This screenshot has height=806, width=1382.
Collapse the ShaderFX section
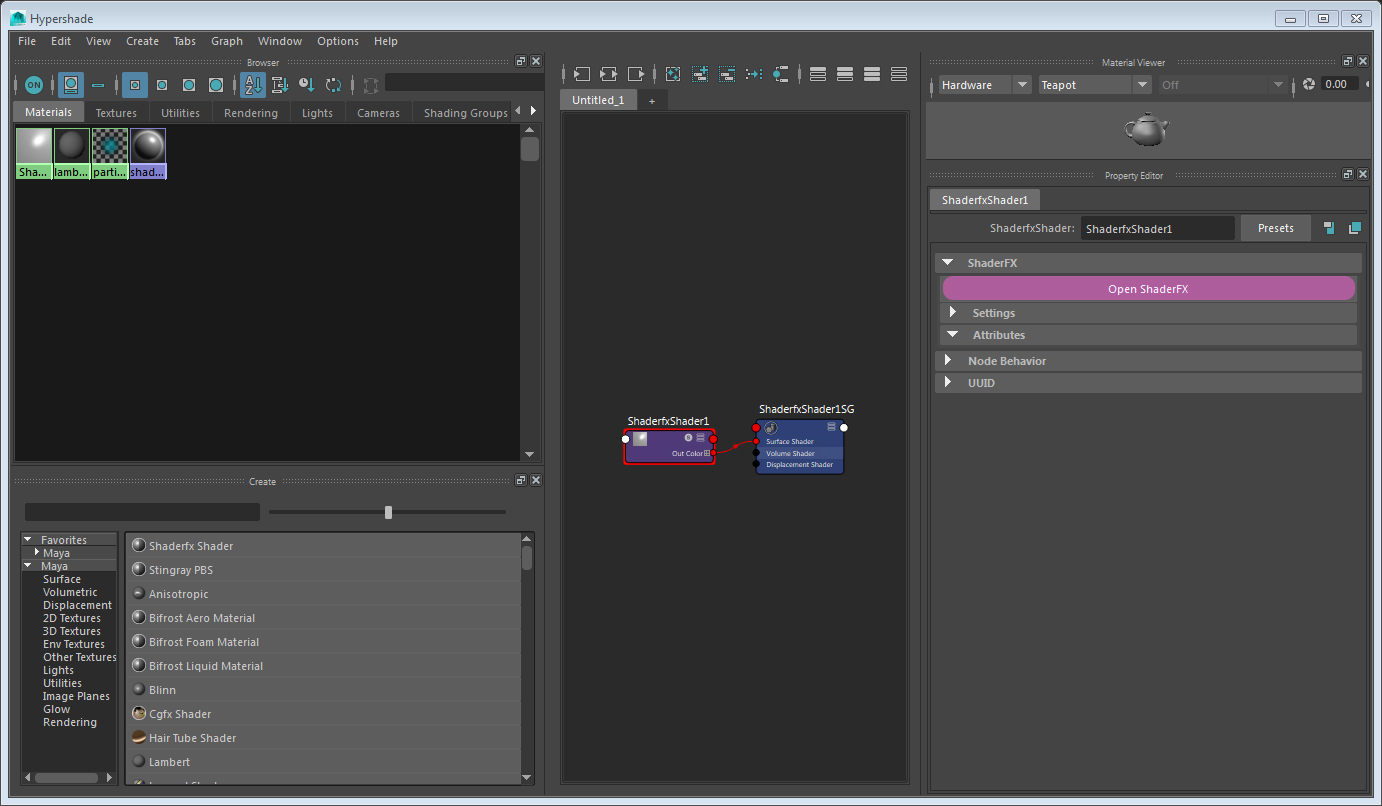tap(947, 263)
